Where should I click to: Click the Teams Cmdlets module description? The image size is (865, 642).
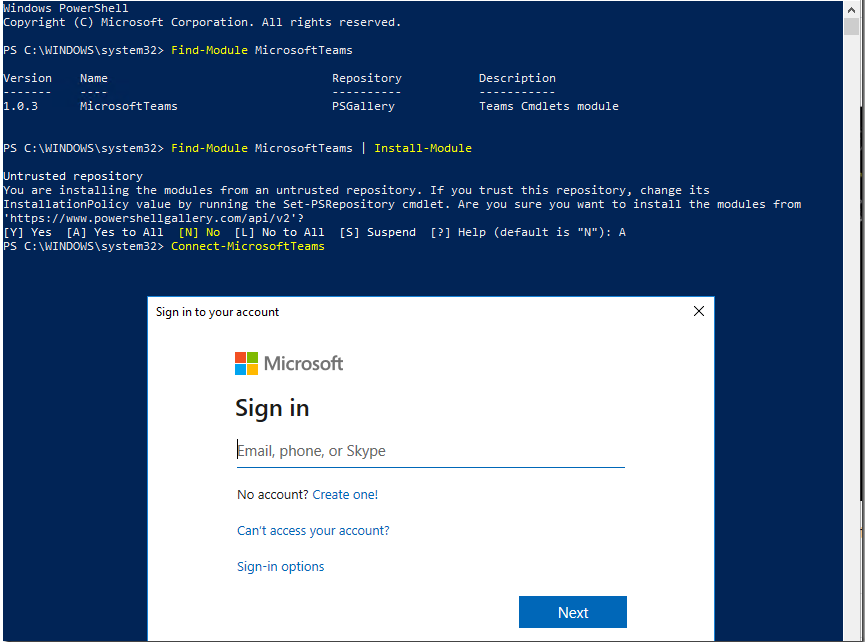548,106
